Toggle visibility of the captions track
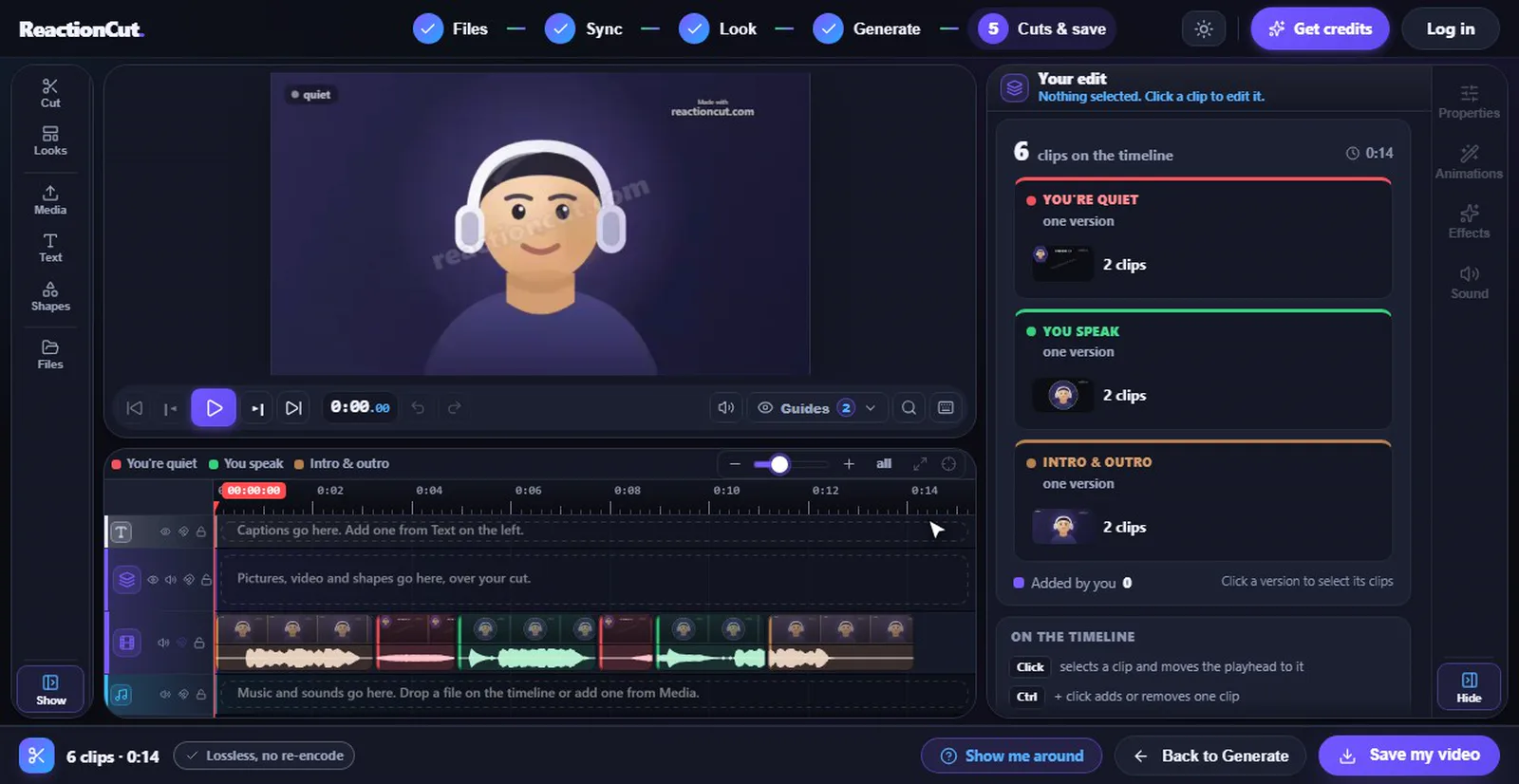This screenshot has width=1519, height=784. click(165, 532)
